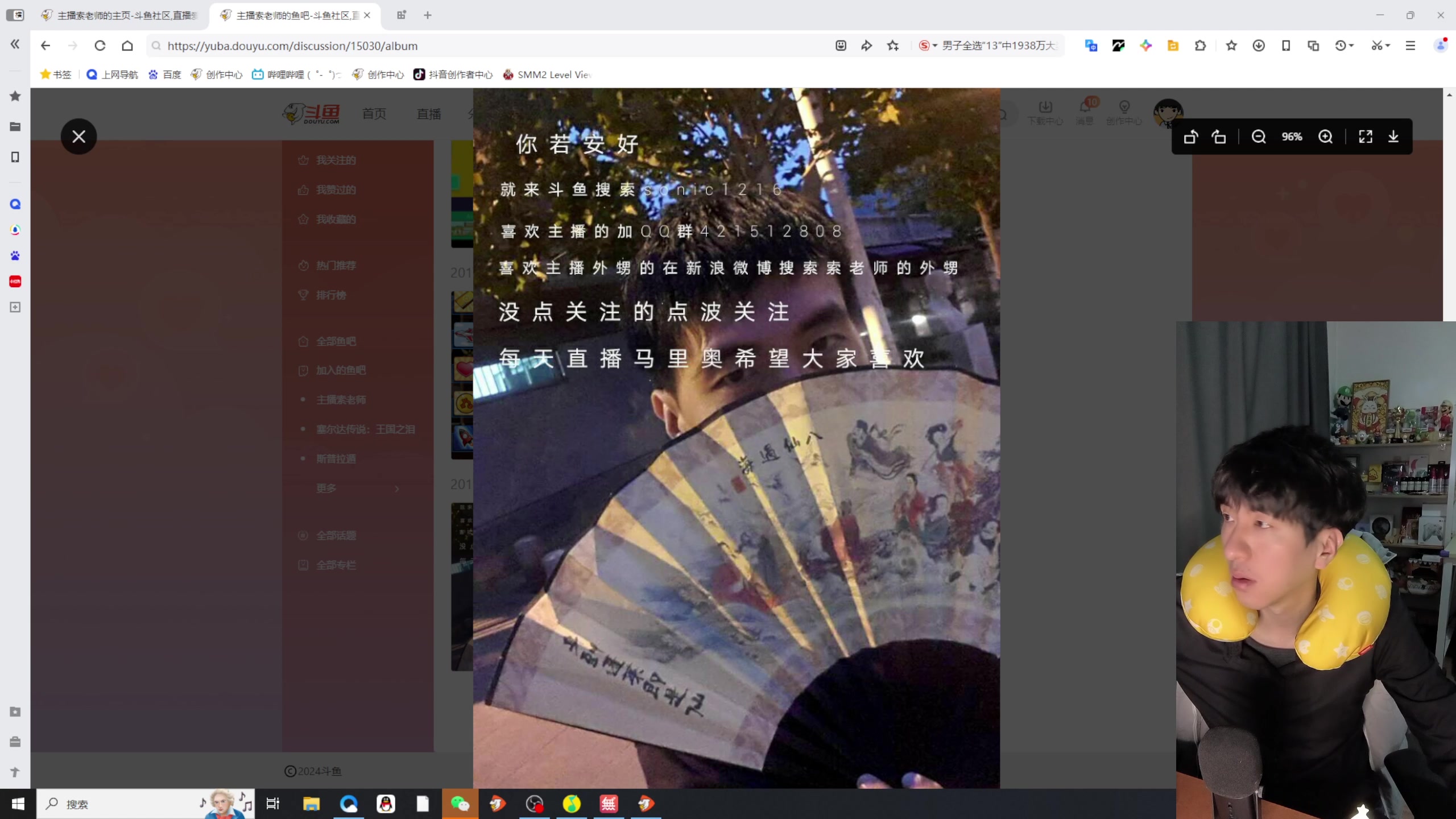Screen dimensions: 1456x819
Task: Open 百度 bookmark
Action: coord(165,75)
